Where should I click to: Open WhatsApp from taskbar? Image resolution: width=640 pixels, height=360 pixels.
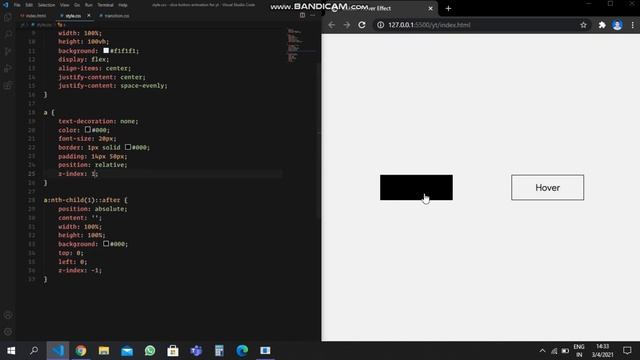pyautogui.click(x=150, y=350)
